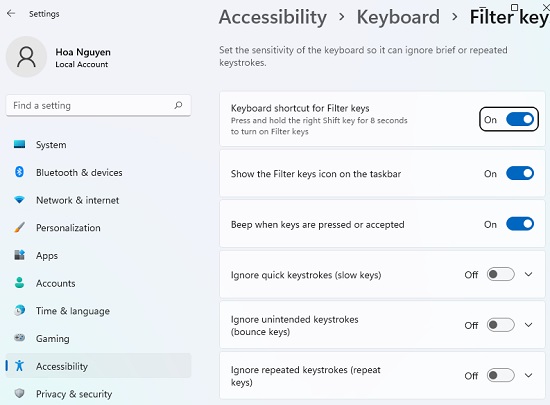Click the Privacy & security shield icon
The width and height of the screenshot is (550, 405).
tap(19, 393)
